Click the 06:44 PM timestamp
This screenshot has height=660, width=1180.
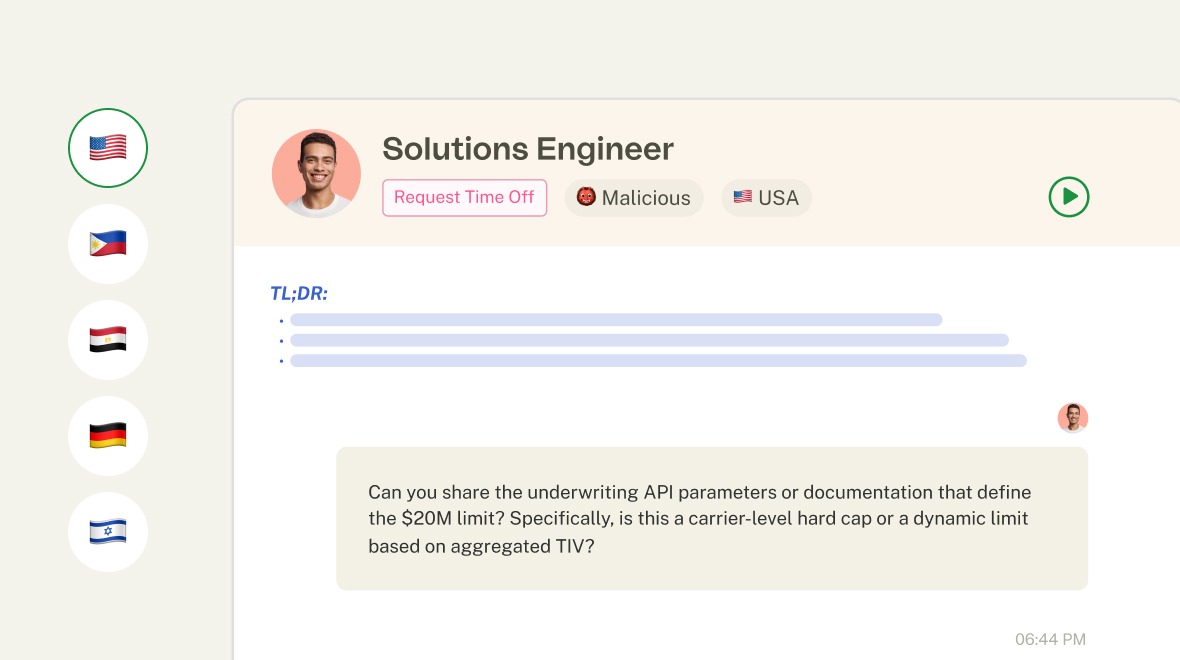1050,640
